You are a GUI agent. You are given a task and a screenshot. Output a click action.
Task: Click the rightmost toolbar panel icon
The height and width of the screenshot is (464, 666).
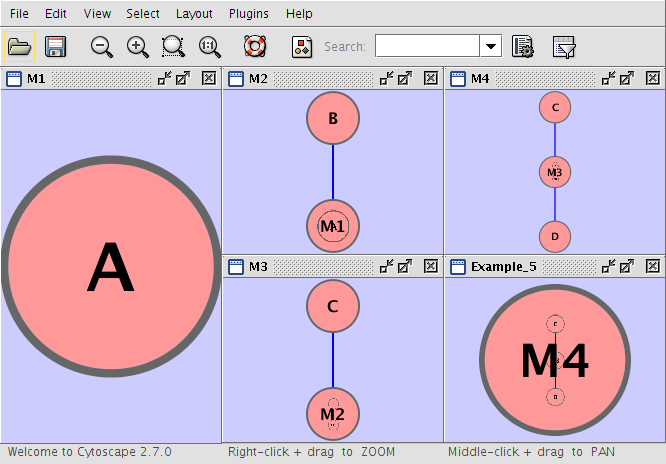(564, 47)
